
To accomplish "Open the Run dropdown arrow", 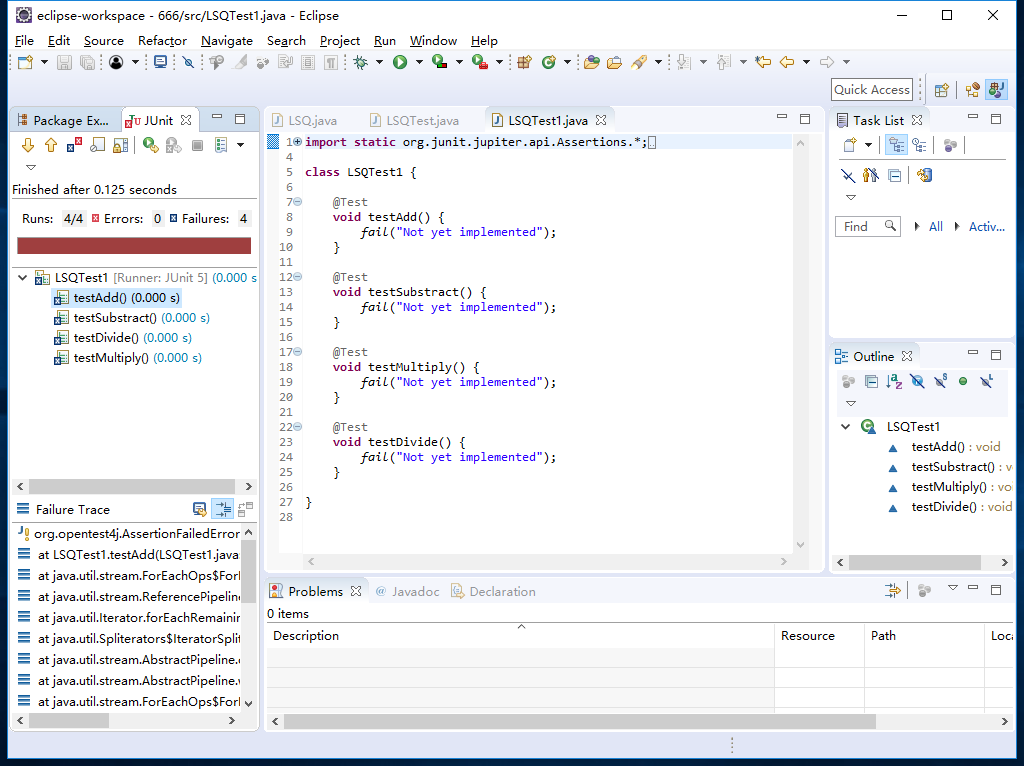I will click(x=419, y=62).
